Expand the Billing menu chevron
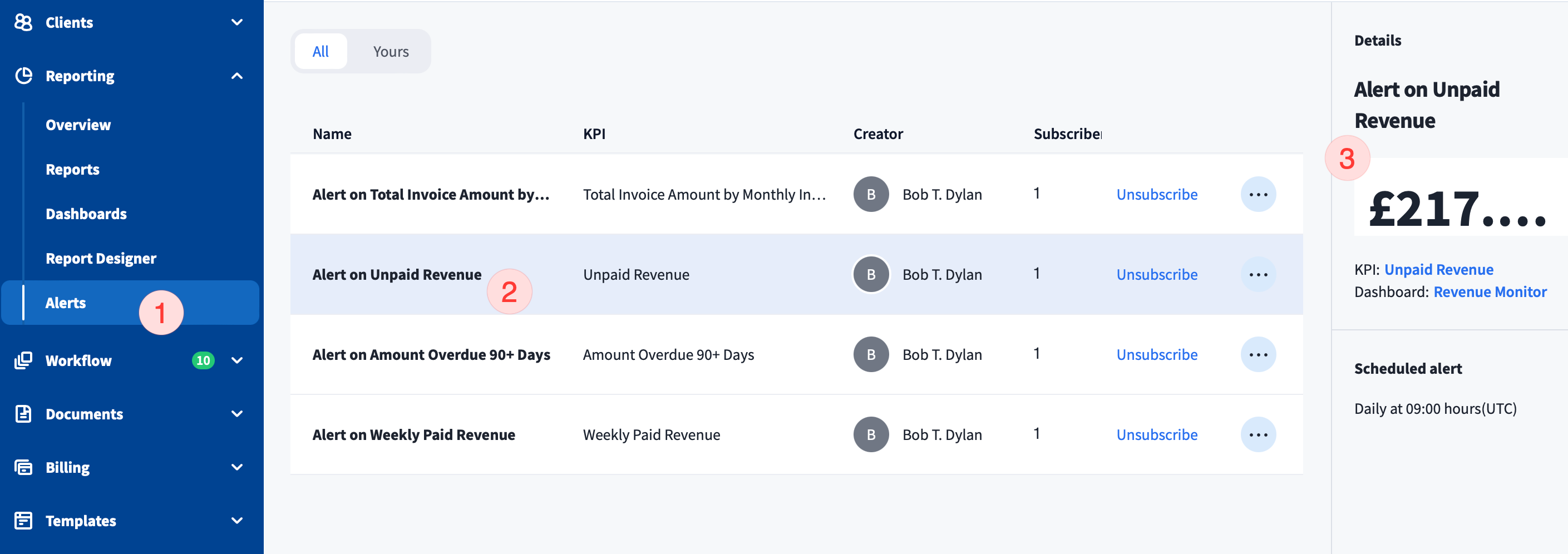The height and width of the screenshot is (554, 1568). coord(237,468)
